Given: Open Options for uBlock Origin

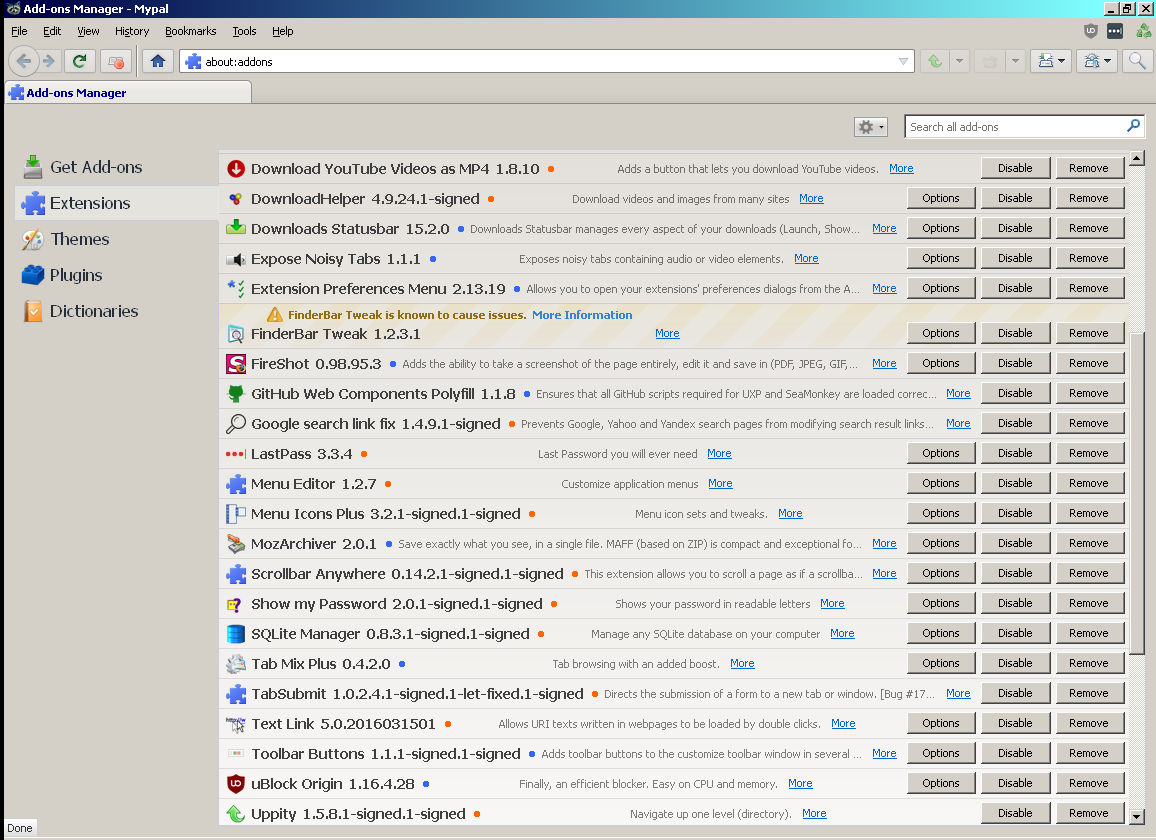Looking at the screenshot, I should (x=941, y=782).
